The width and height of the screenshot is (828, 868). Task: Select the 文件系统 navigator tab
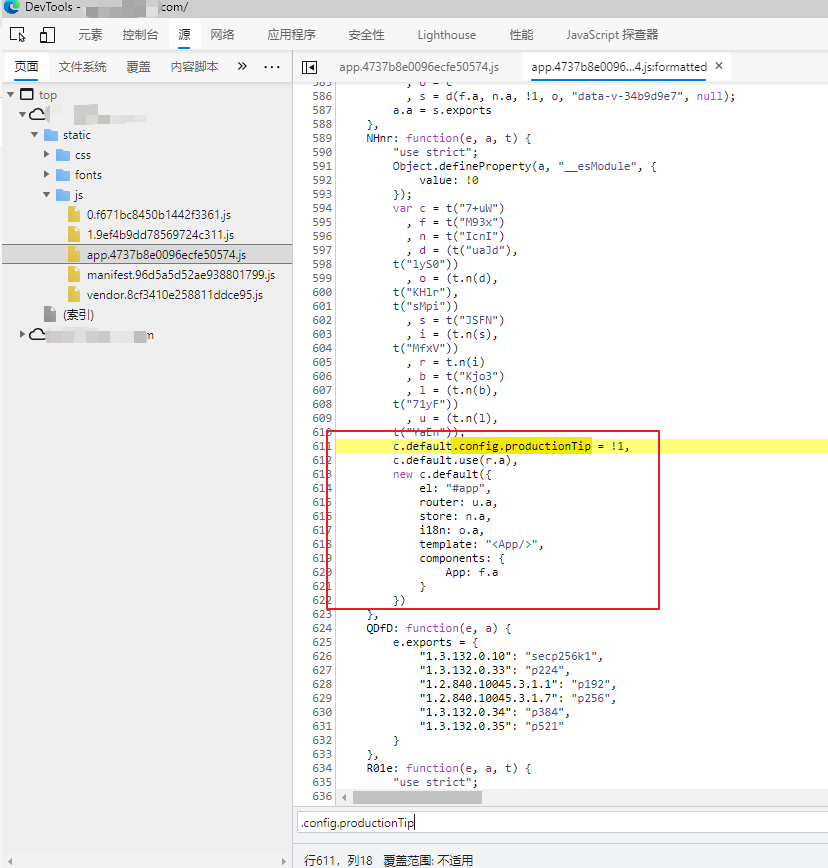pyautogui.click(x=82, y=67)
